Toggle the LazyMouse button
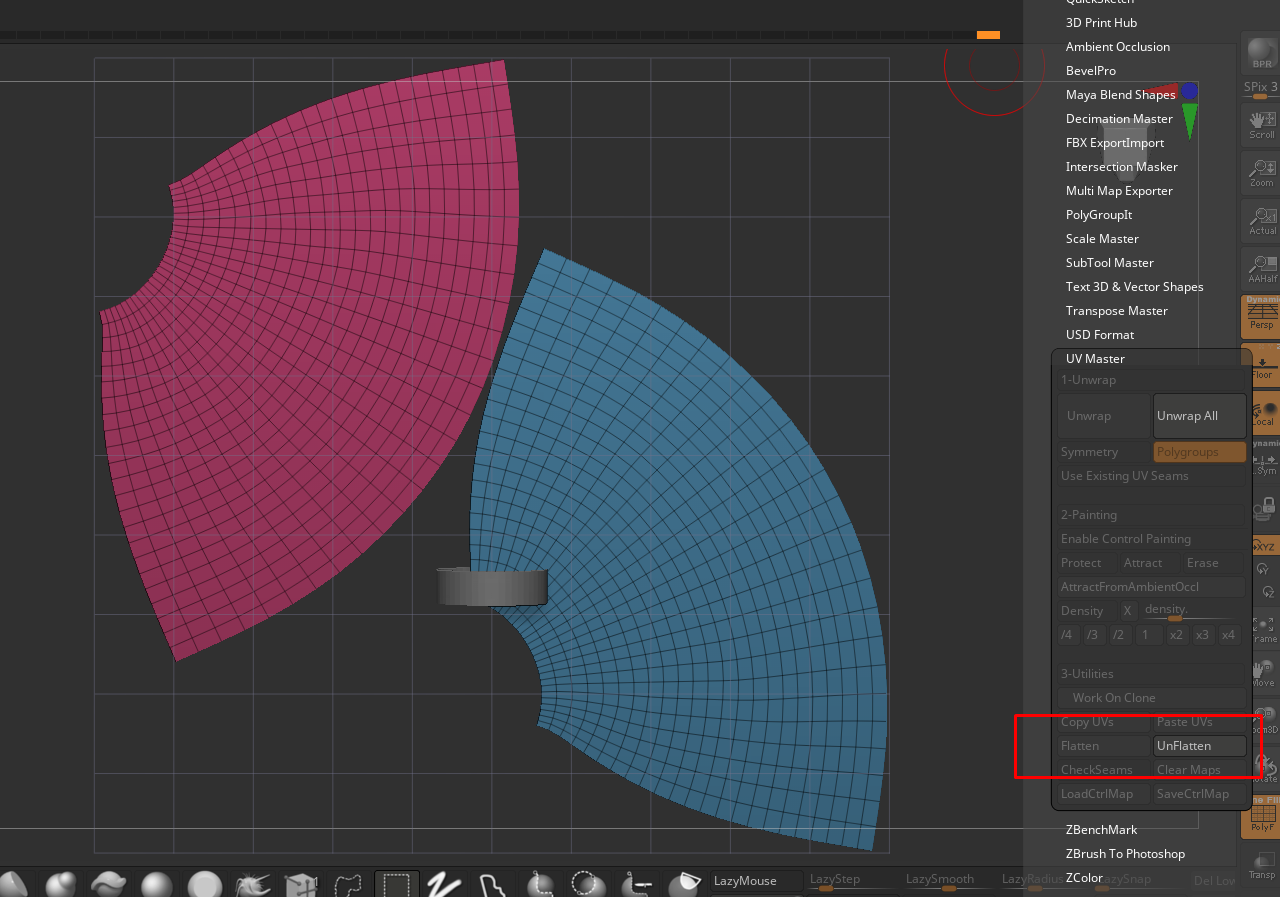1280x897 pixels. 757,881
